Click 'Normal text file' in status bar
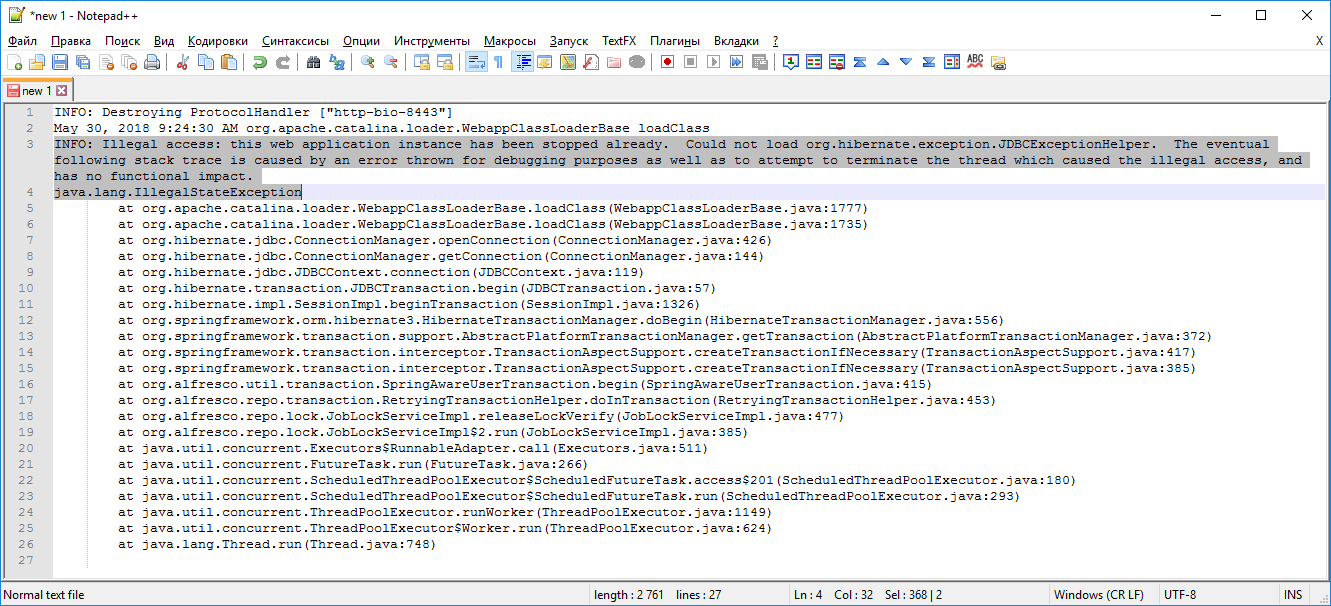The image size is (1331, 606). pos(45,595)
